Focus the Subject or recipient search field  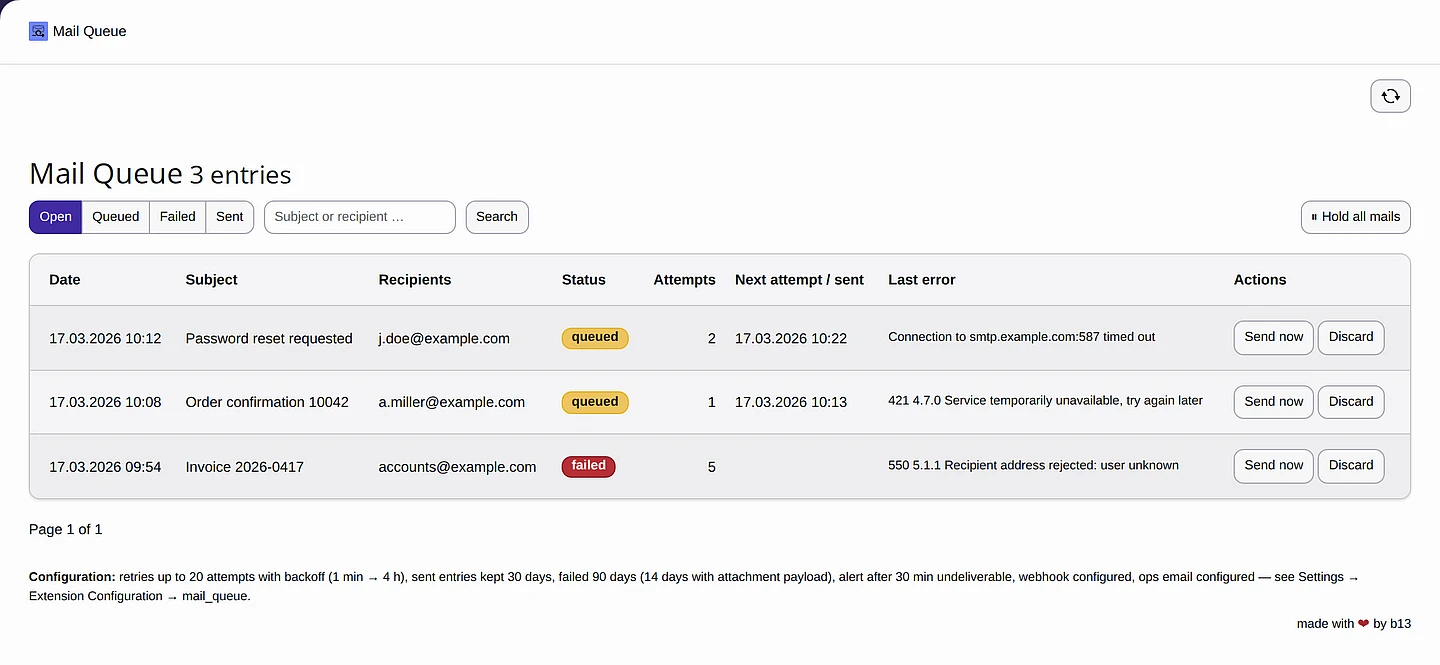click(x=360, y=217)
